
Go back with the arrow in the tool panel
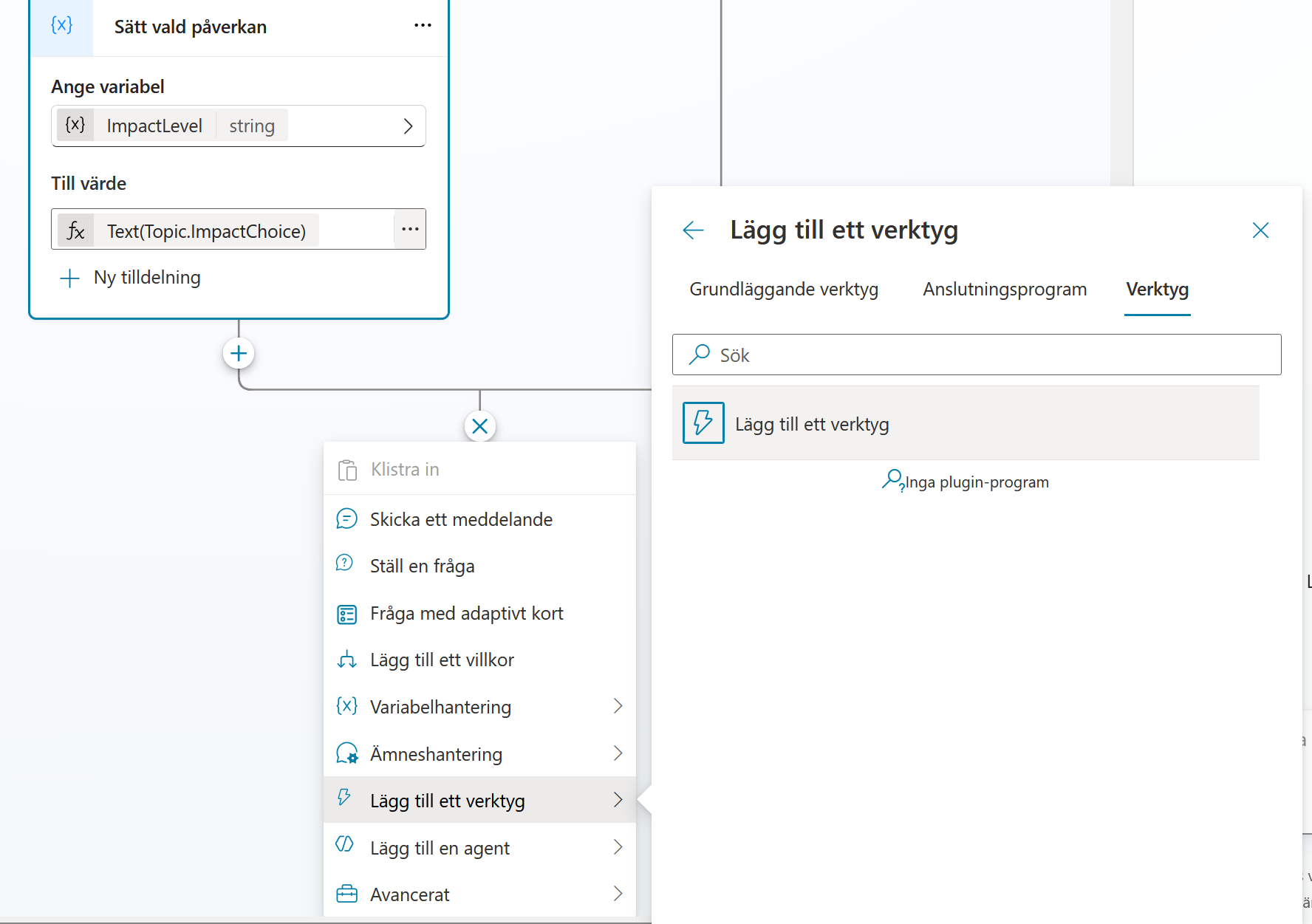pos(693,230)
